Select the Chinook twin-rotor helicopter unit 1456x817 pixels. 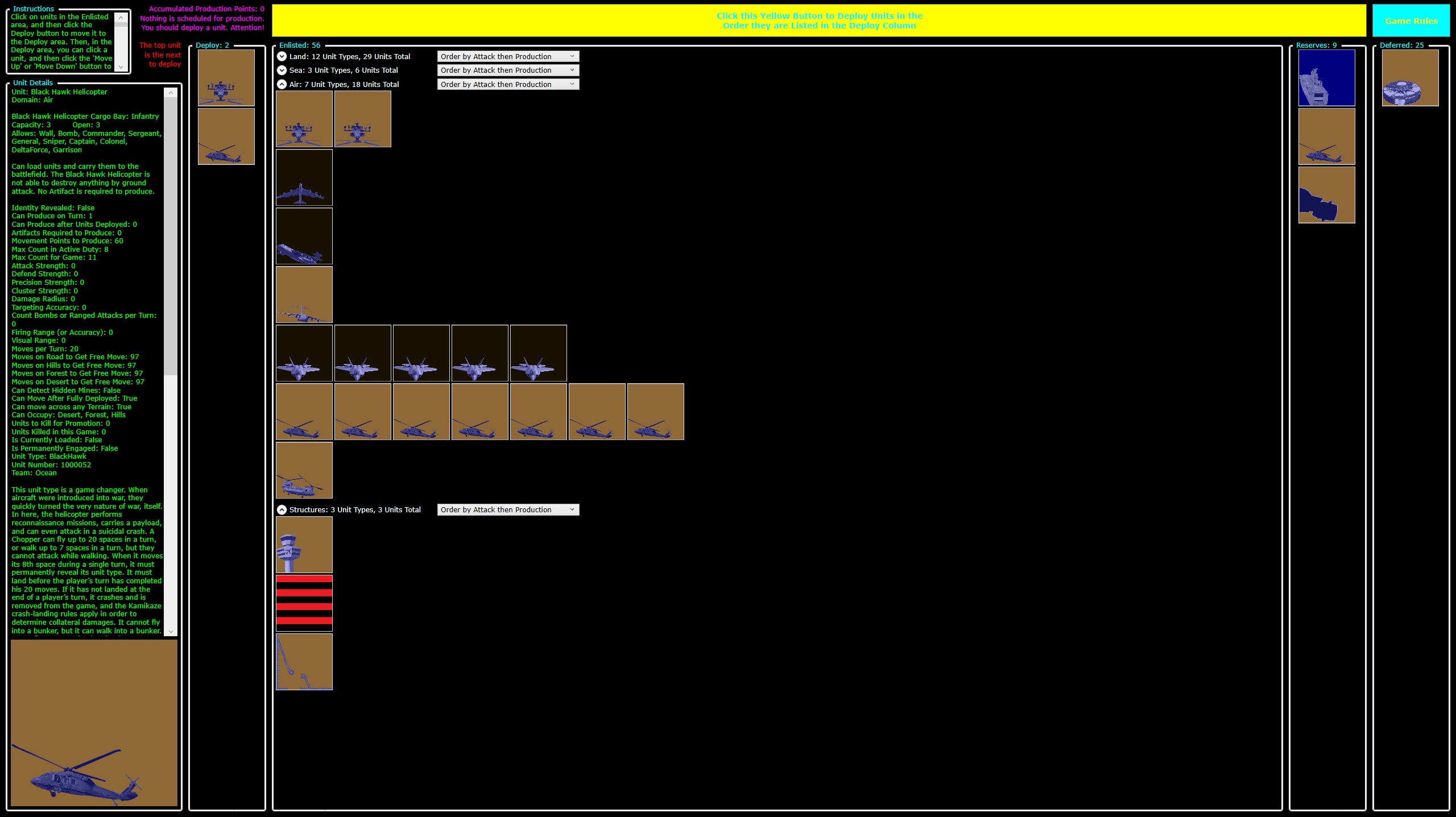304,470
